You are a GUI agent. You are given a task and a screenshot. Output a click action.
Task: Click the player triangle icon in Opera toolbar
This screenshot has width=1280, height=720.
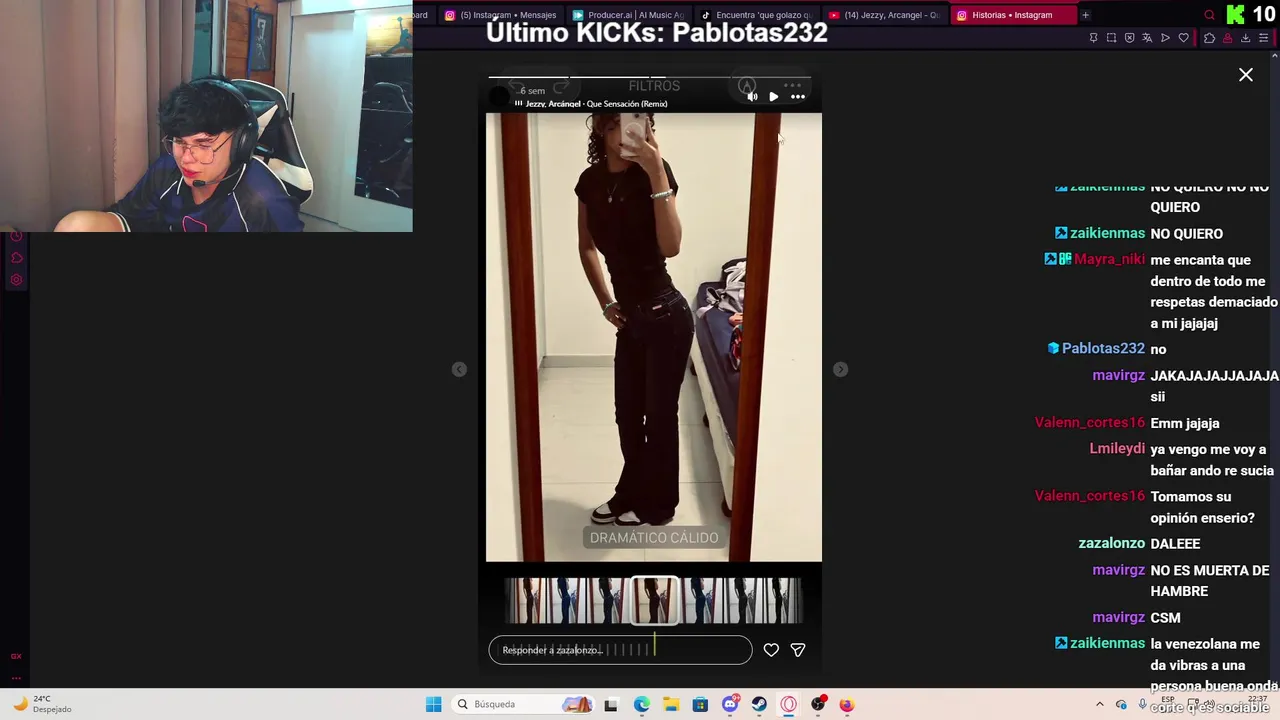coord(1165,38)
